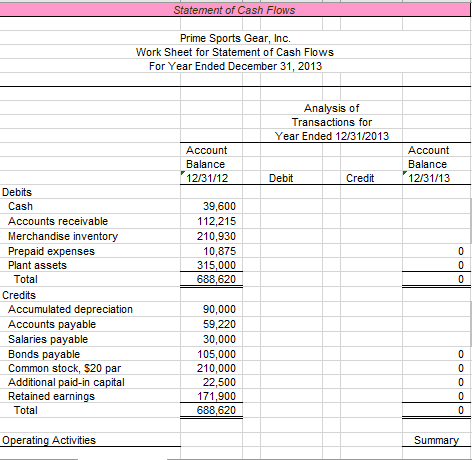Select the Operating Activities heading
This screenshot has height=460, width=472.
[49, 440]
